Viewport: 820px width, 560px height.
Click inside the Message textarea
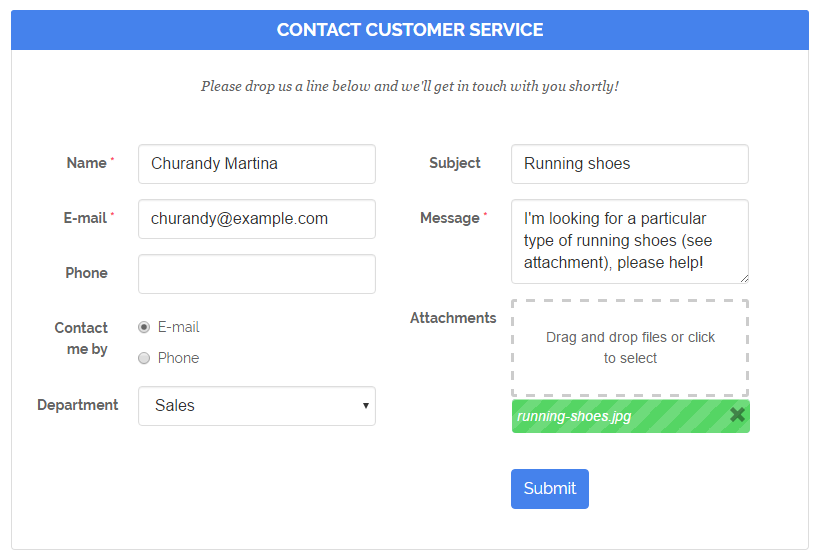pyautogui.click(x=629, y=241)
